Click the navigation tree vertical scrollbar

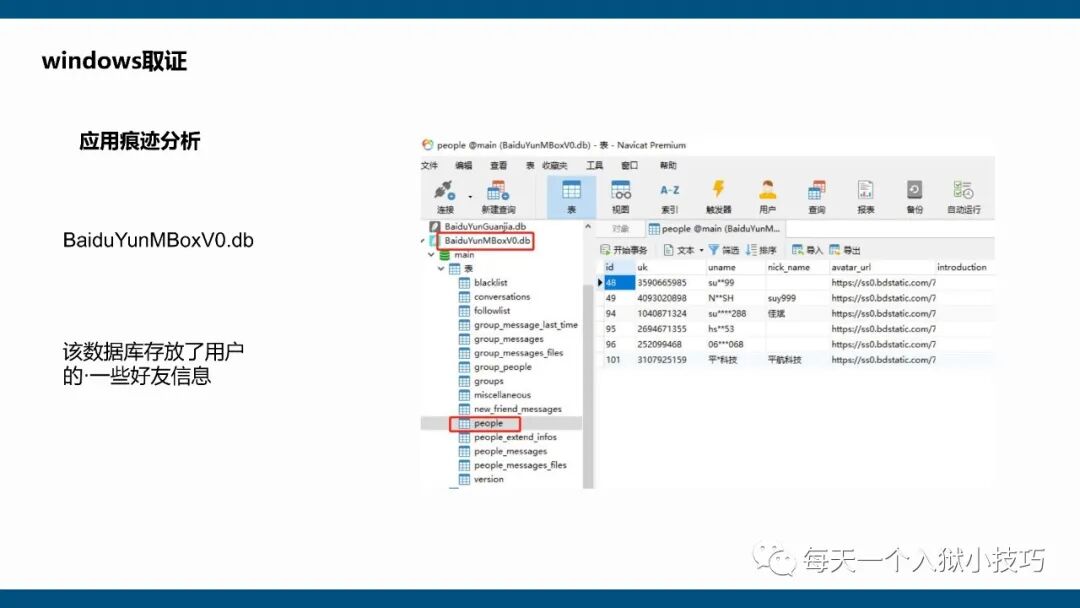click(588, 386)
